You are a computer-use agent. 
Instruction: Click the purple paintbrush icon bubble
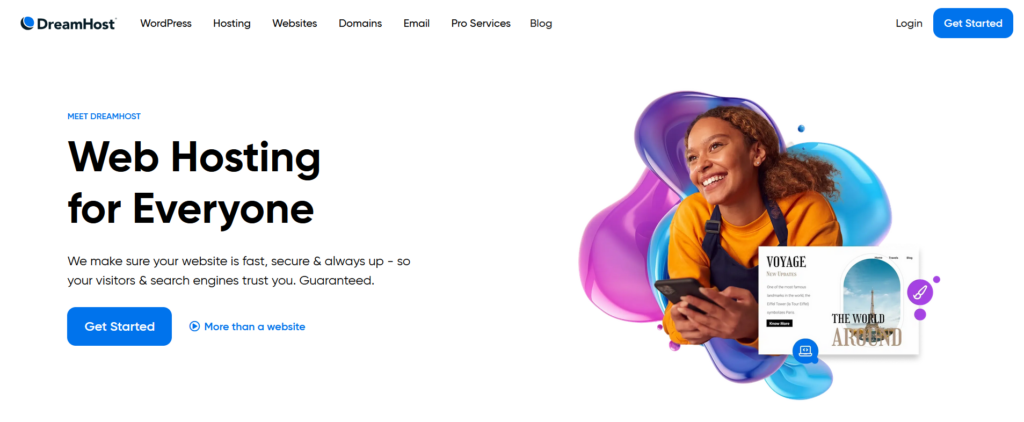[x=920, y=292]
